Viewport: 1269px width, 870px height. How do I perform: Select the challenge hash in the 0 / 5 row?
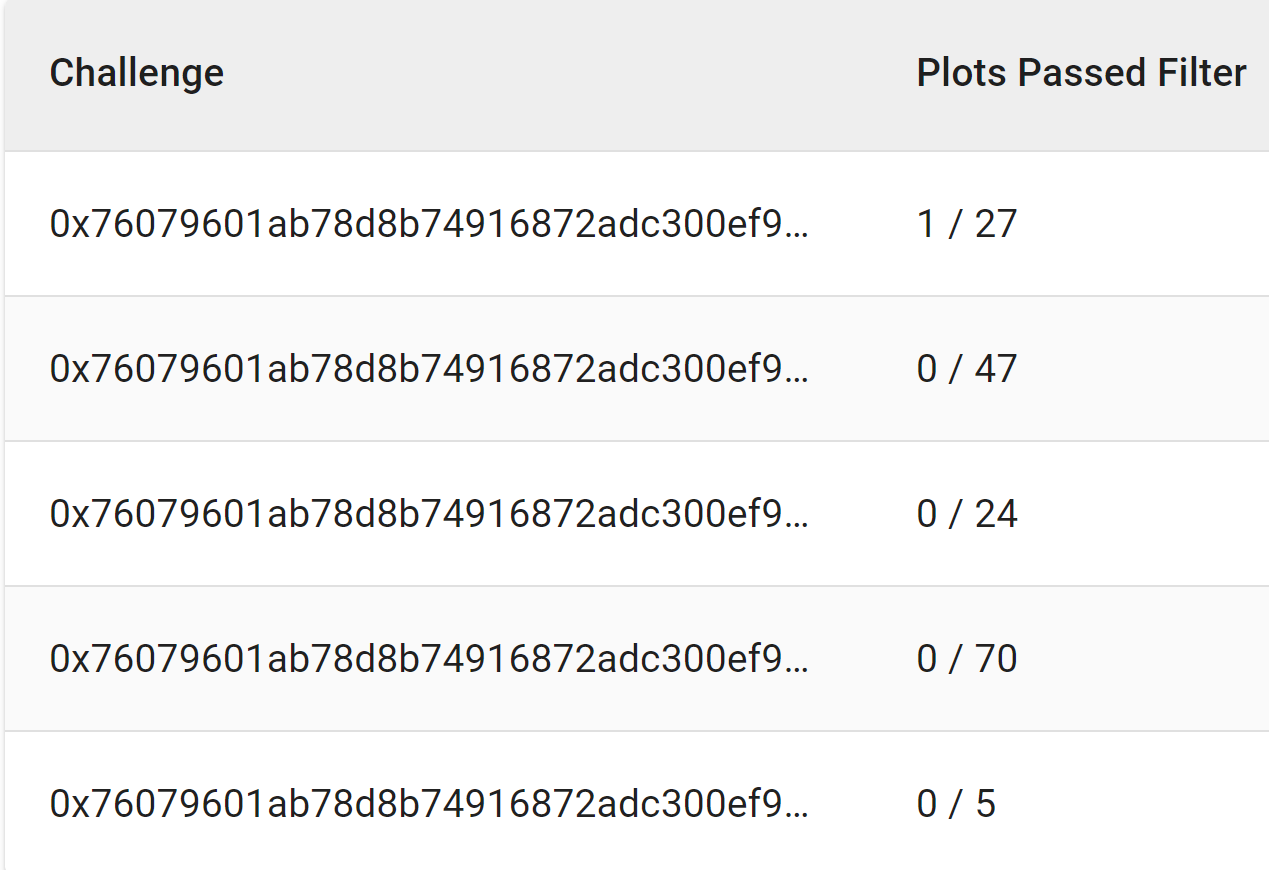point(429,804)
